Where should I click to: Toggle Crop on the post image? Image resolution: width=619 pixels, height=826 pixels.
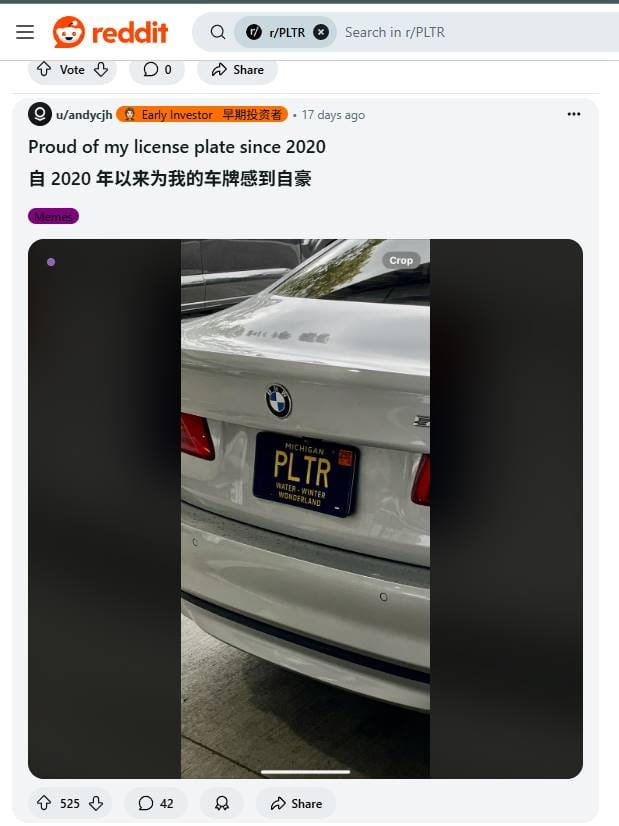click(x=401, y=260)
